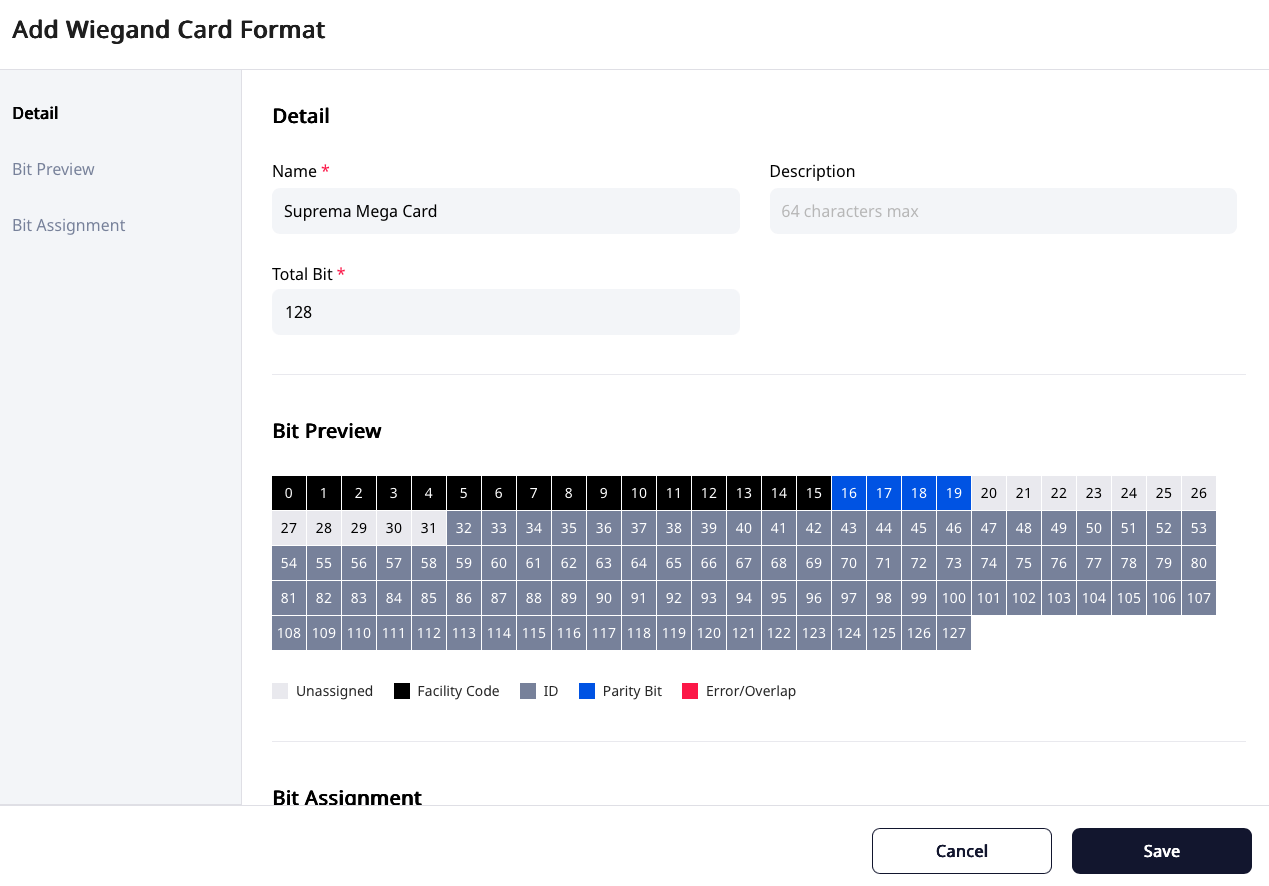This screenshot has height=886, width=1269.
Task: Click the Error/Overlap red legend swatch
Action: pyautogui.click(x=690, y=691)
